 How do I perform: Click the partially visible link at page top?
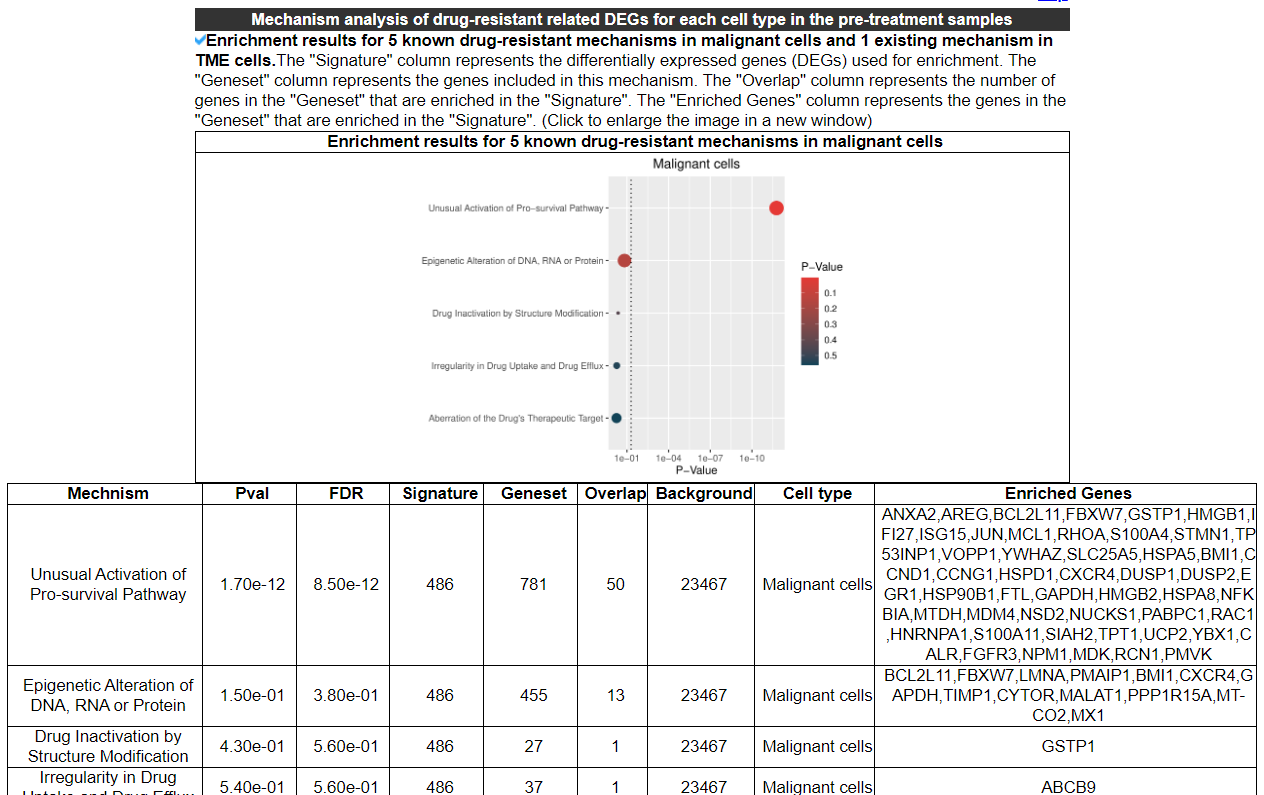pos(1052,2)
